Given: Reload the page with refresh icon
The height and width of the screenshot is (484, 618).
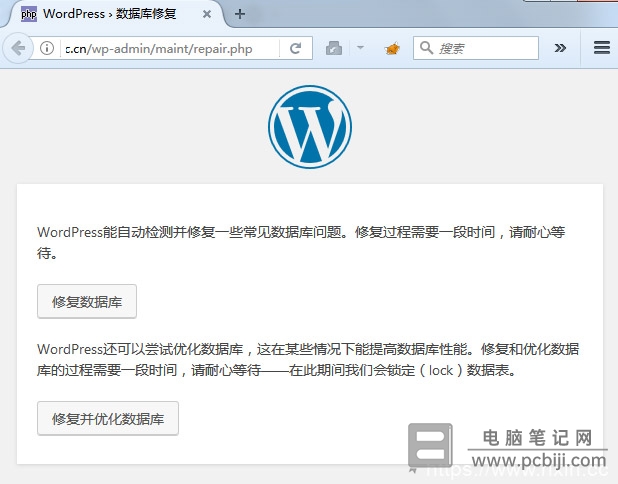Looking at the screenshot, I should [296, 48].
